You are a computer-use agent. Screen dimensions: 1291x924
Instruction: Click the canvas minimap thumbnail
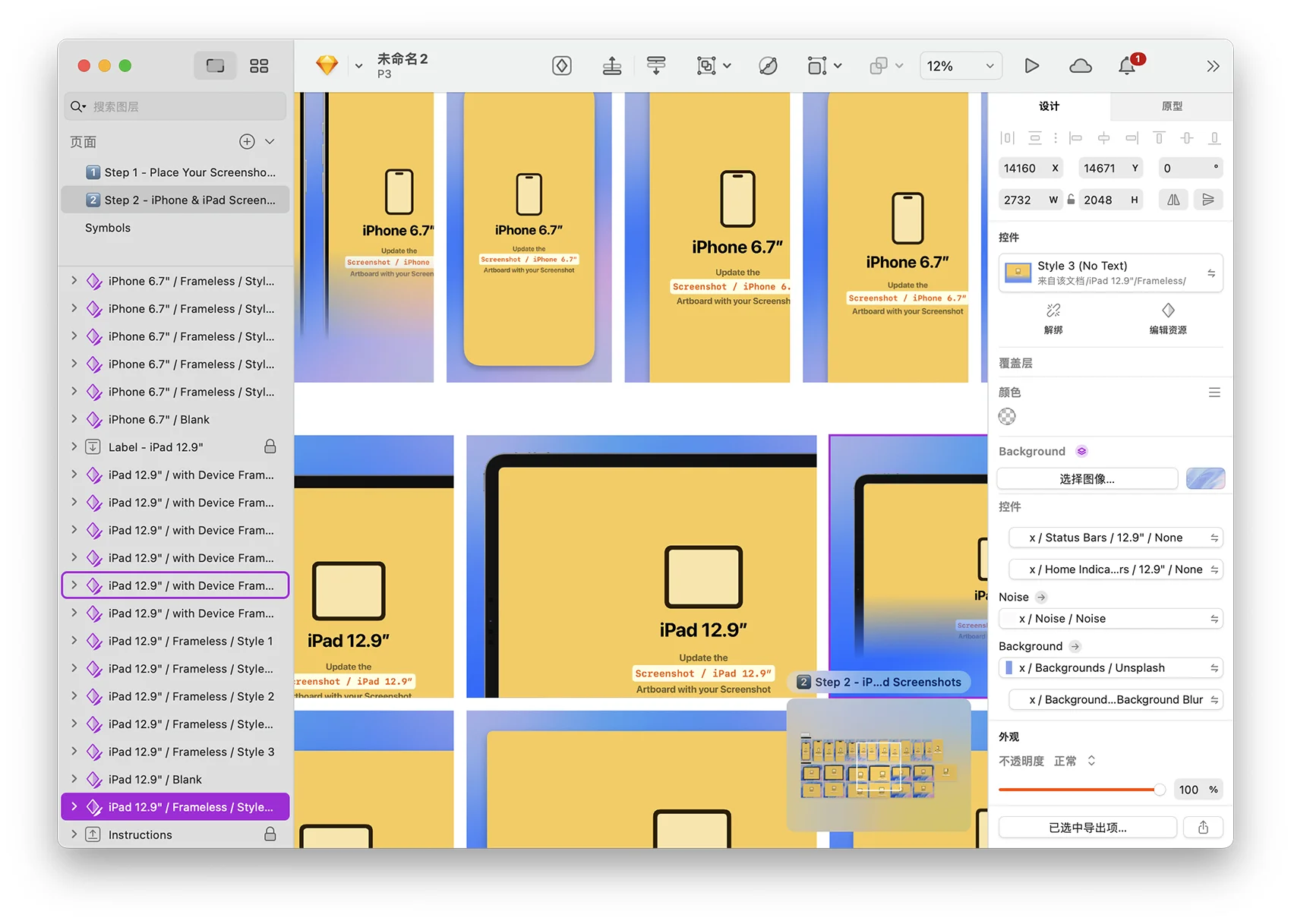click(x=879, y=765)
